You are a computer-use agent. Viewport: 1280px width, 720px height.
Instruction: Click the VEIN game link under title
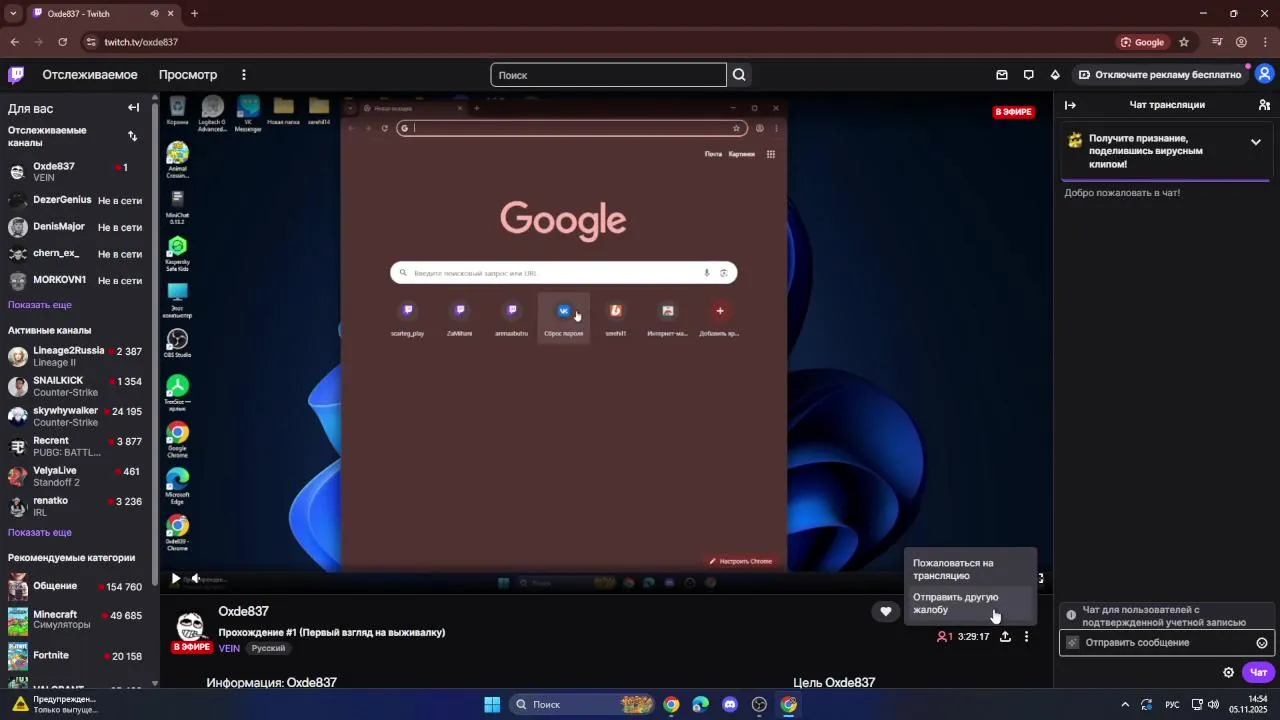pyautogui.click(x=229, y=648)
